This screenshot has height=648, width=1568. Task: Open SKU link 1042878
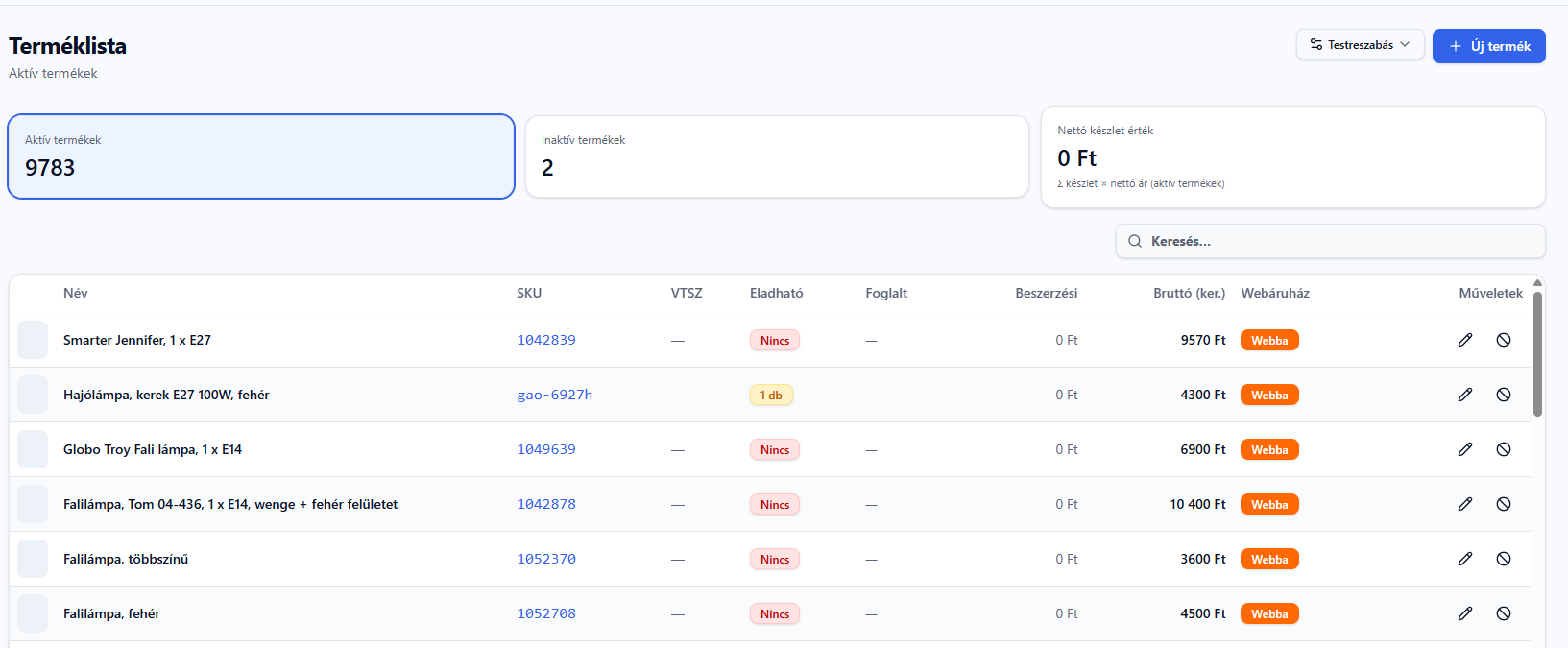[546, 504]
